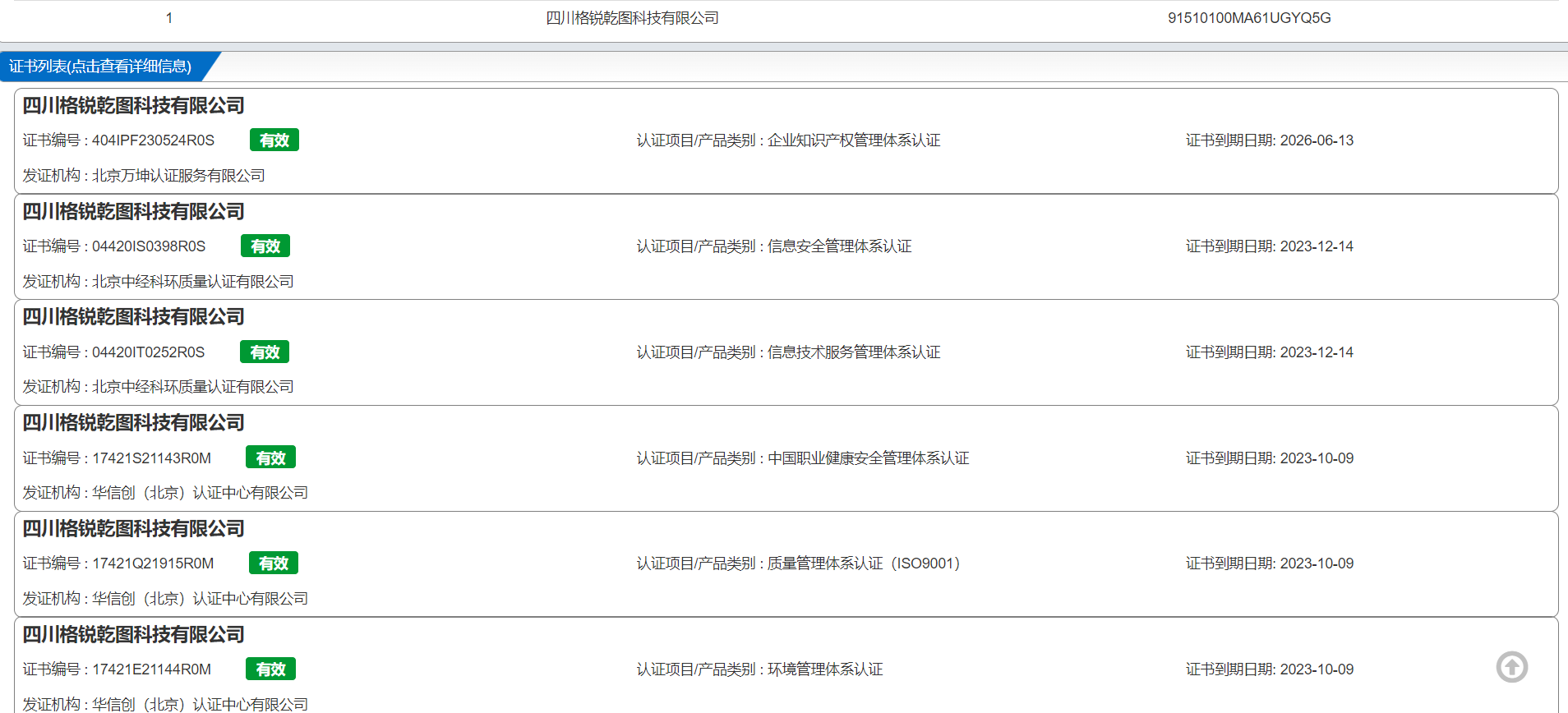
Task: Click certificate number 17421E21144R0M
Action: pos(152,669)
